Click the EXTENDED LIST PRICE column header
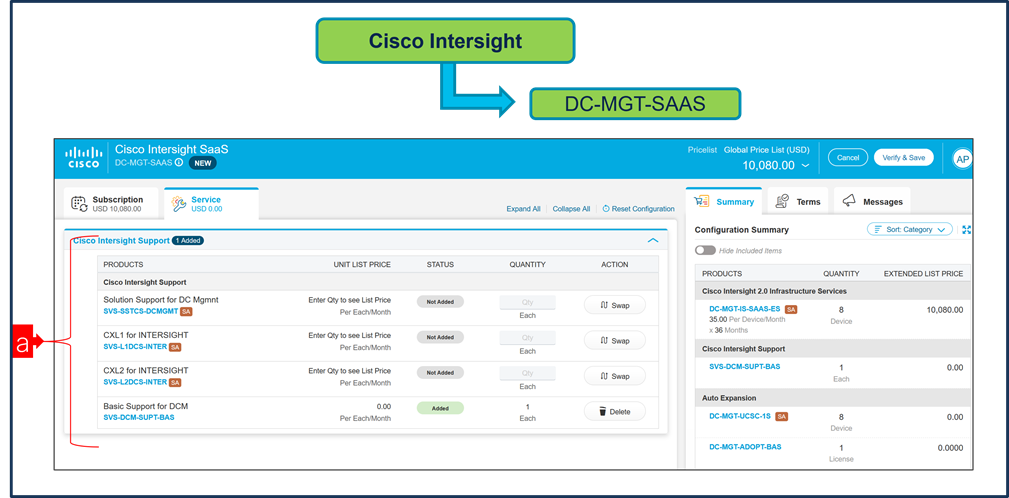 click(923, 273)
